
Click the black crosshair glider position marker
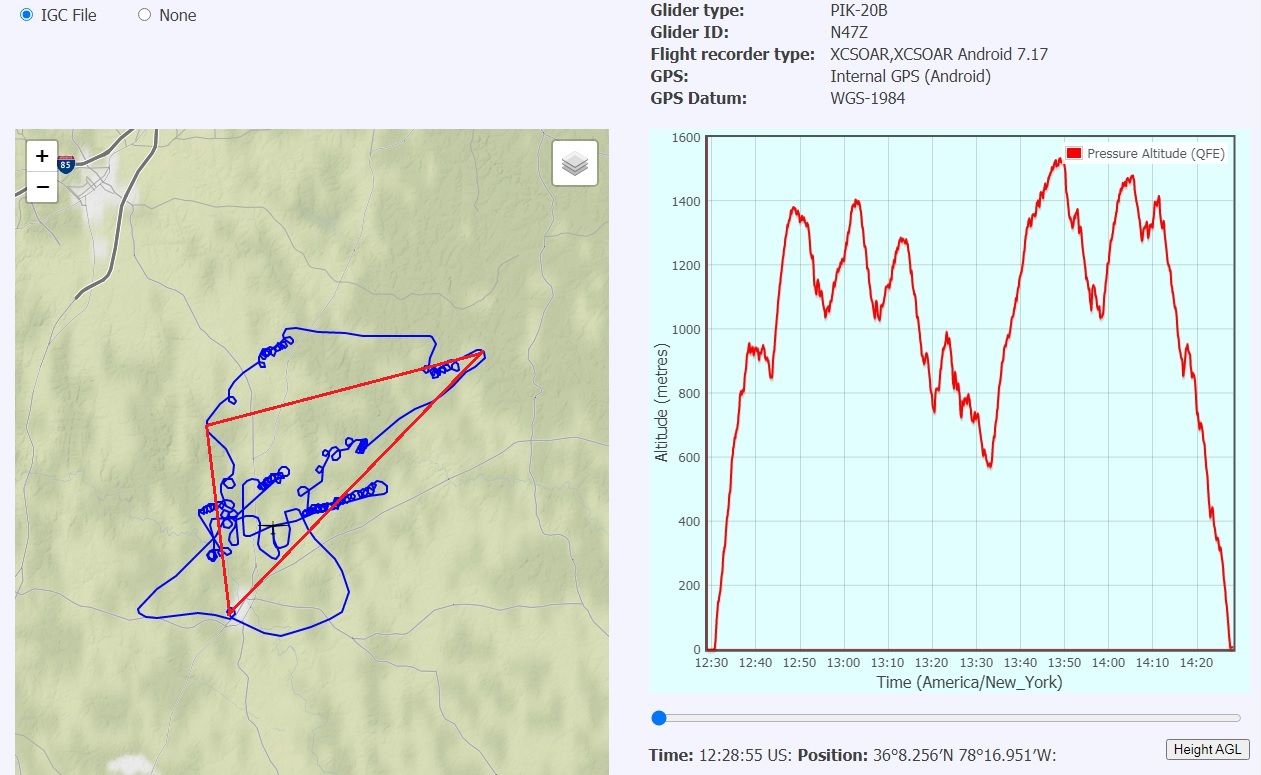point(273,528)
